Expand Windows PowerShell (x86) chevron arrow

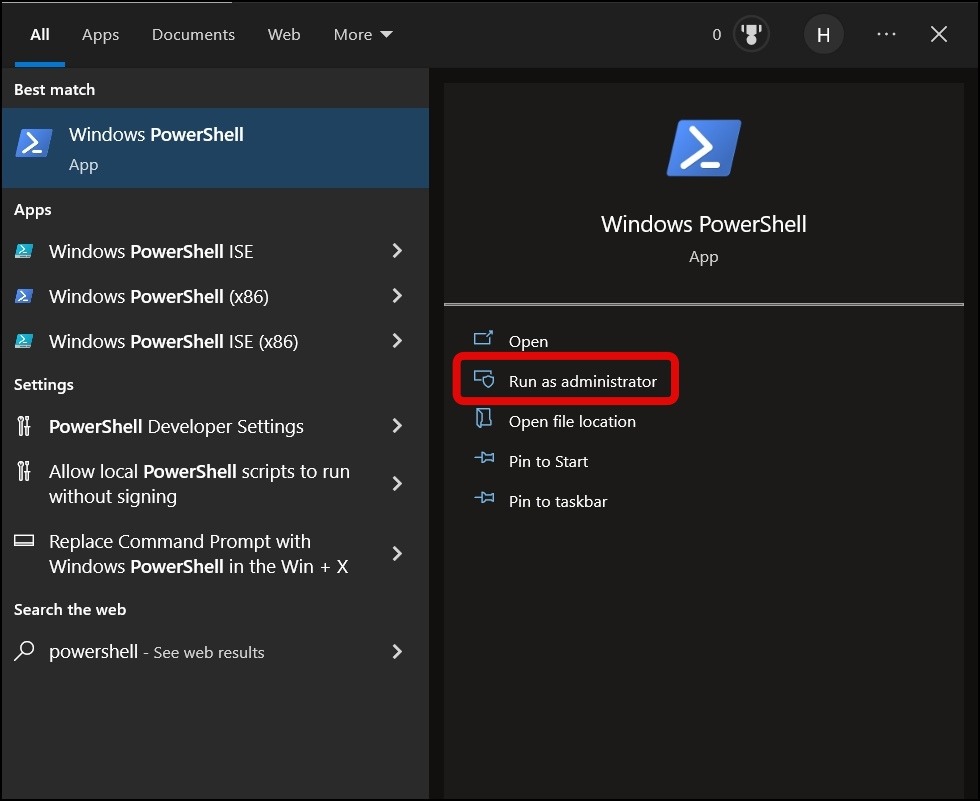point(397,296)
